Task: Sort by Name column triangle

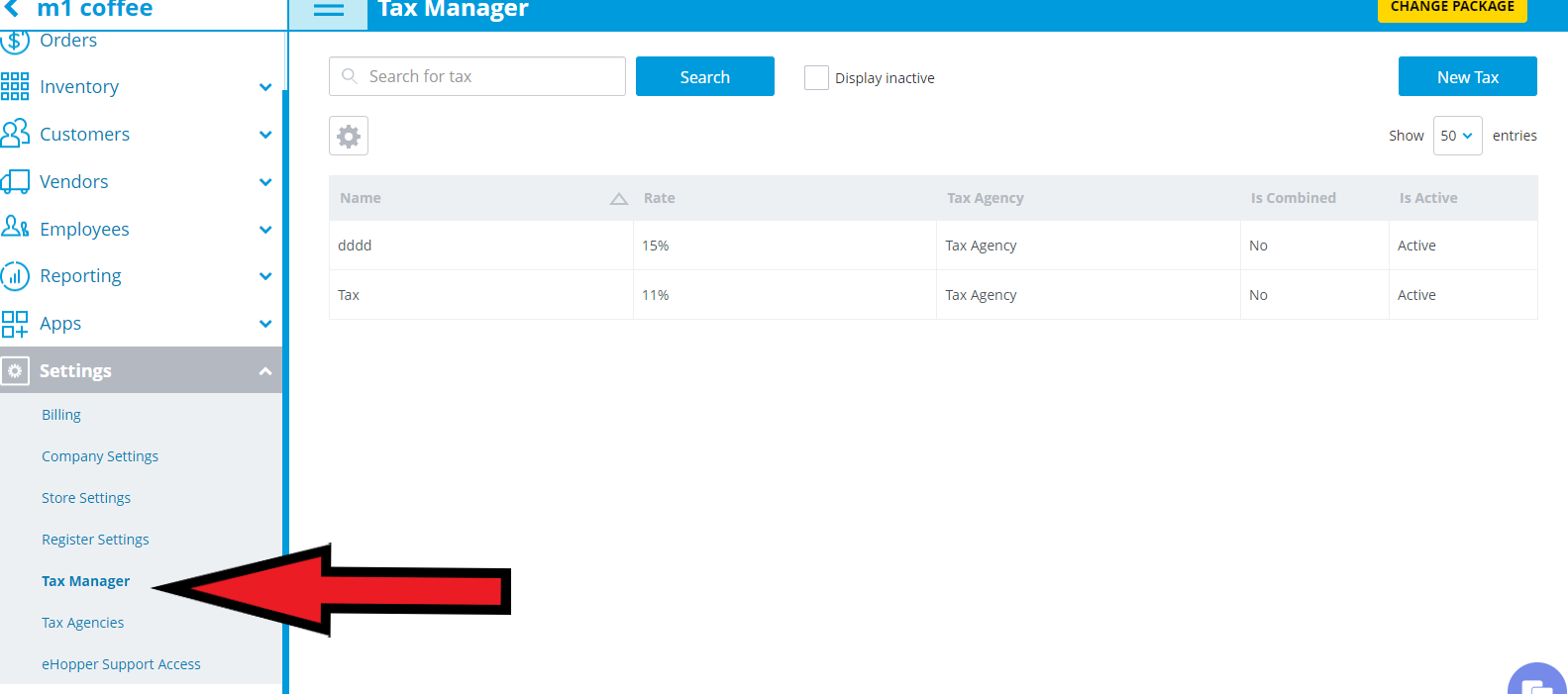Action: (x=619, y=199)
